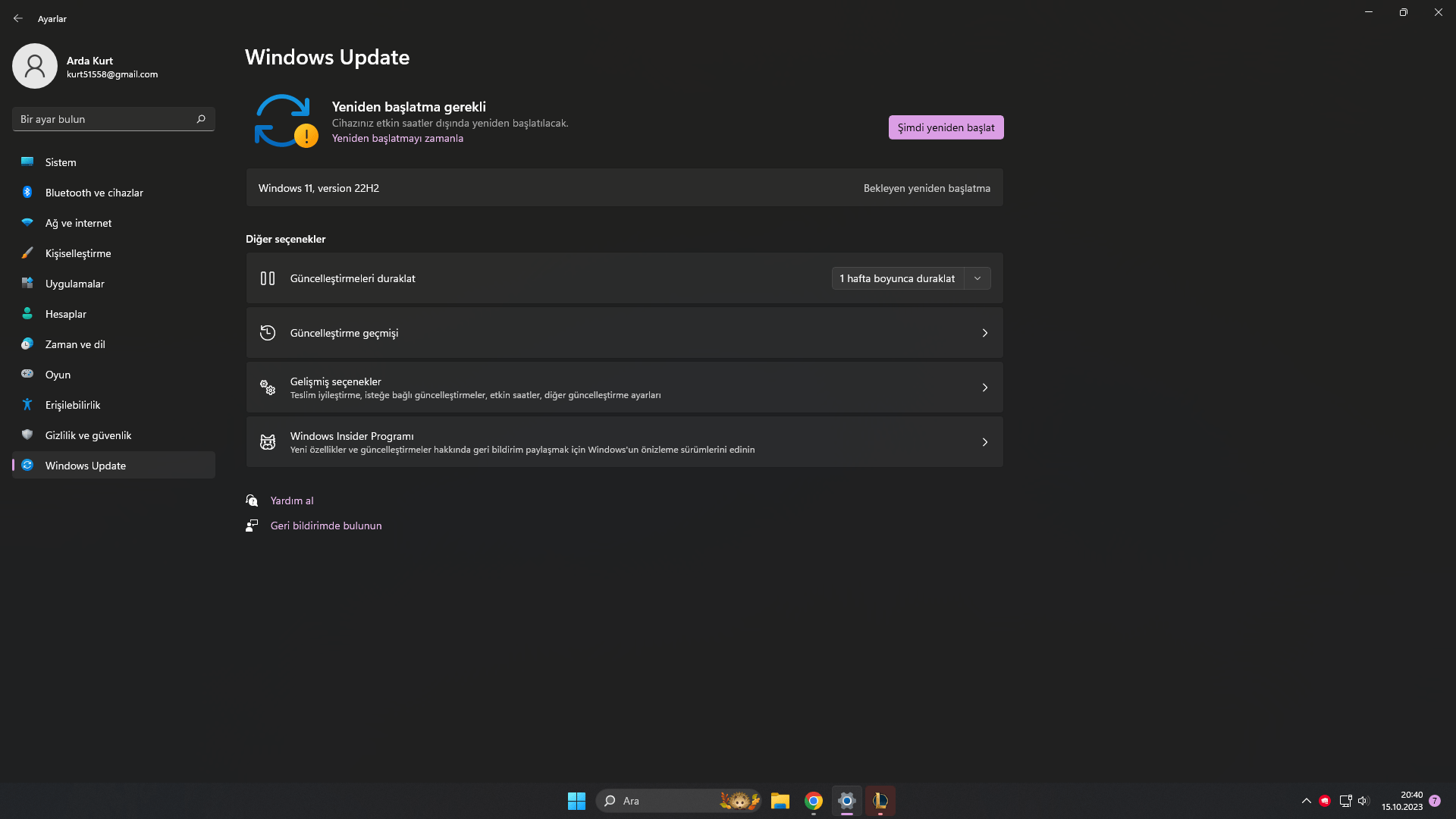
Task: Click the volume speaker tray icon
Action: pos(1363,801)
